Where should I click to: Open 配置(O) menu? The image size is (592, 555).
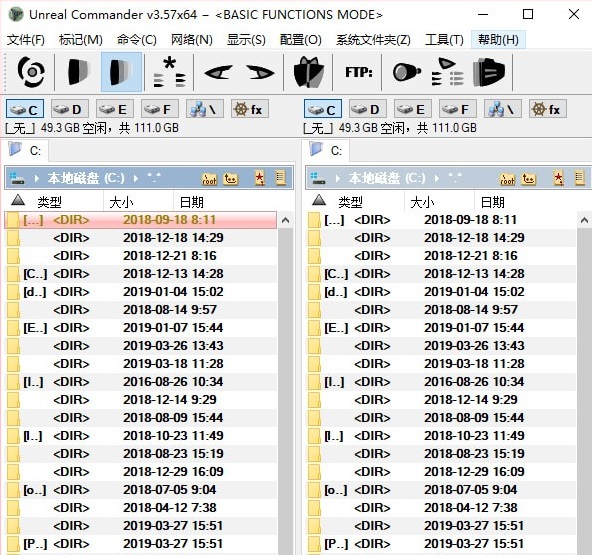(x=301, y=40)
